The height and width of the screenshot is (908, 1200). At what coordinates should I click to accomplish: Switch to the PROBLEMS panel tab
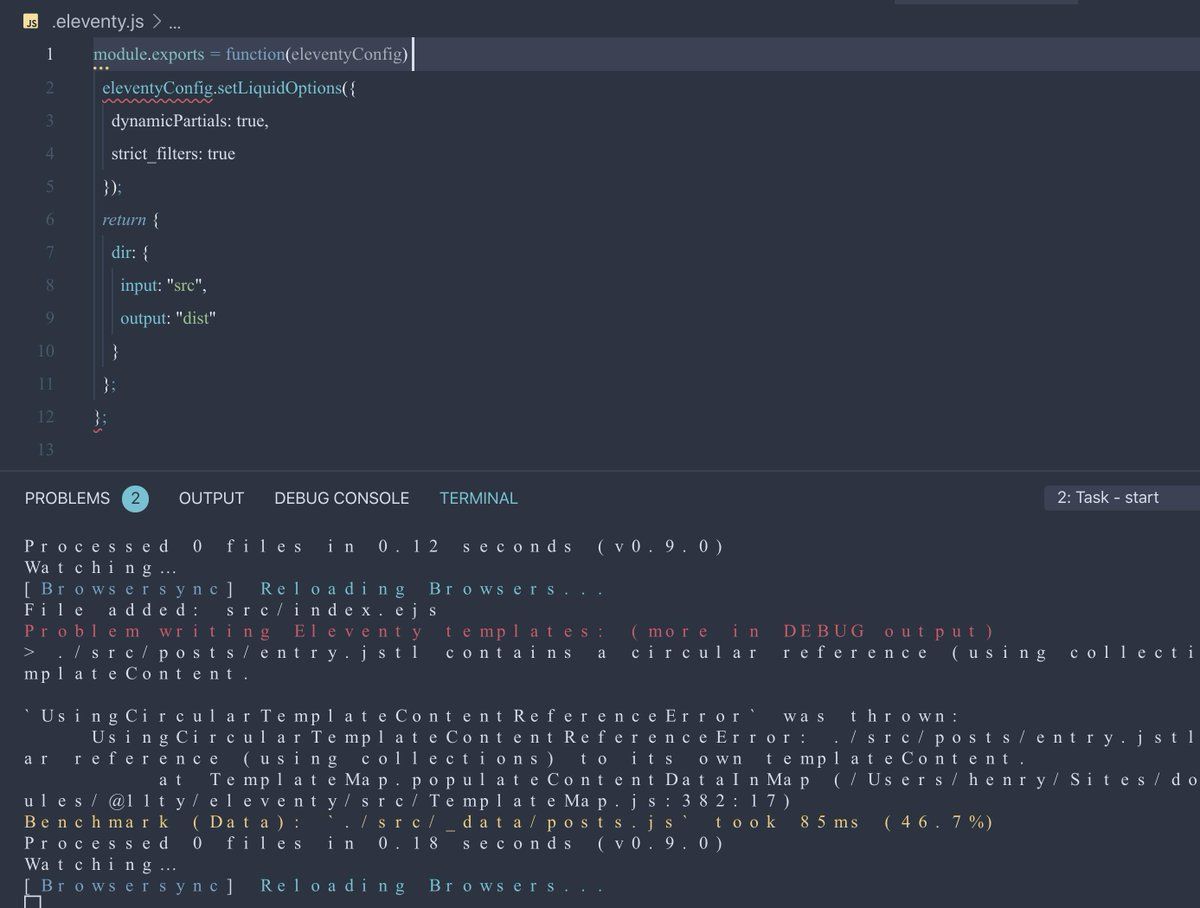[x=67, y=498]
